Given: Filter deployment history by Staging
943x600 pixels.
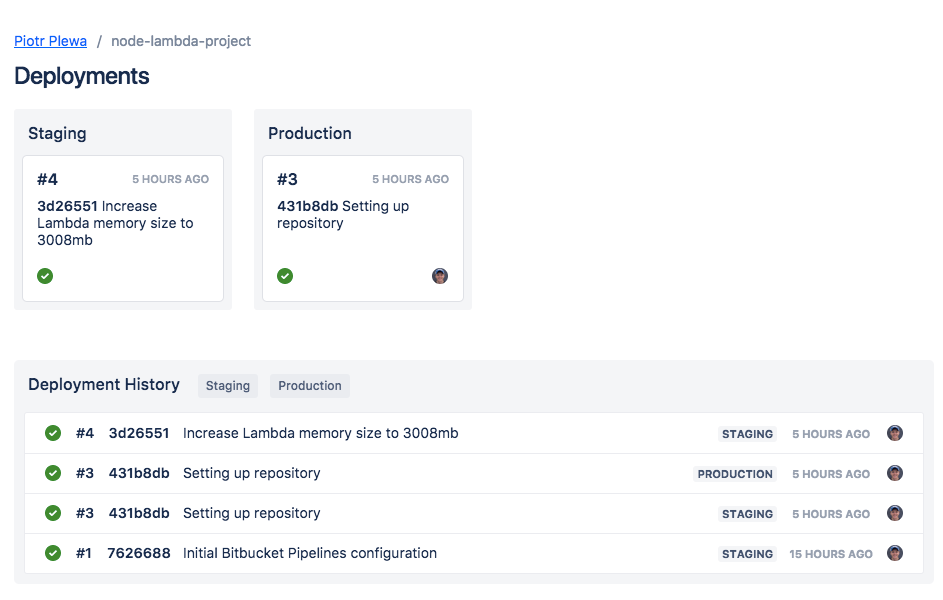Looking at the screenshot, I should click(228, 386).
